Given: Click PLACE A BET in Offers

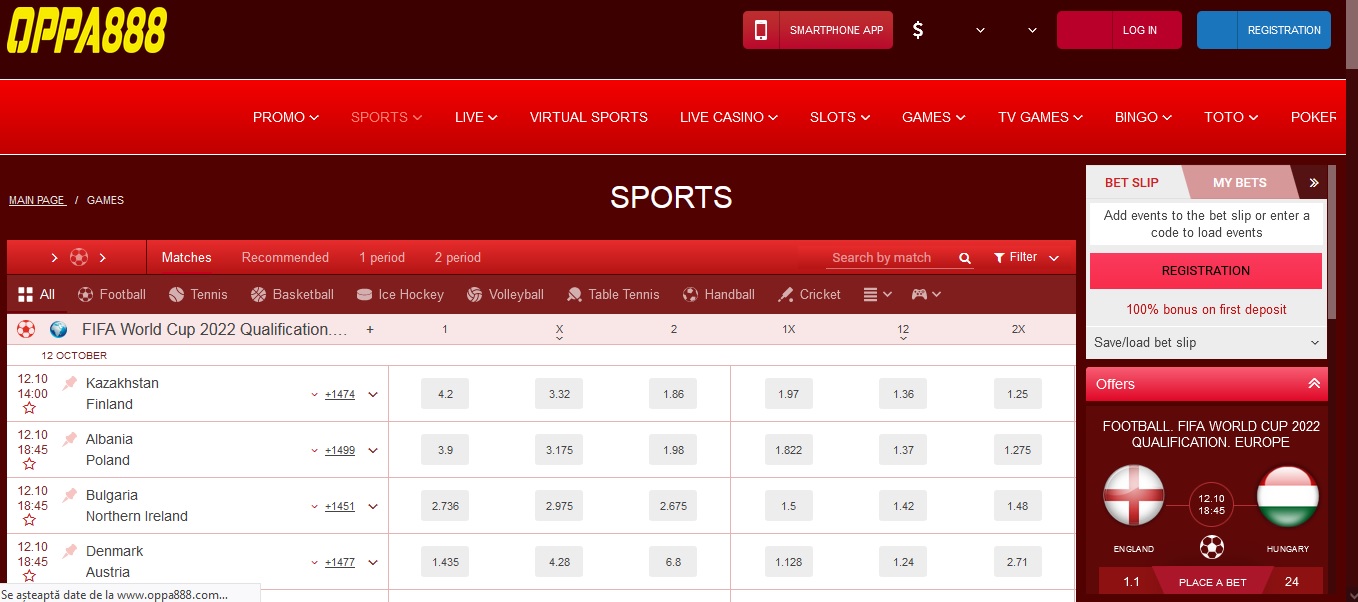Looking at the screenshot, I should [1212, 582].
